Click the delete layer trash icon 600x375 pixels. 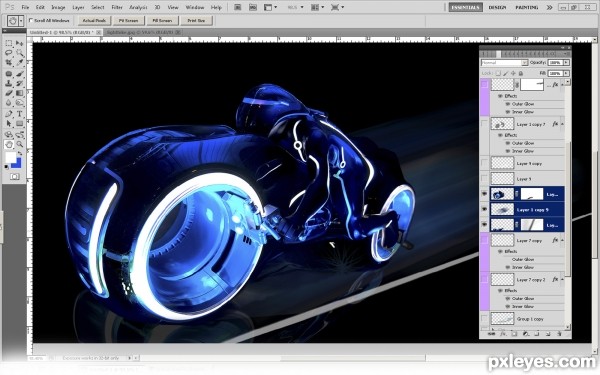coord(559,334)
